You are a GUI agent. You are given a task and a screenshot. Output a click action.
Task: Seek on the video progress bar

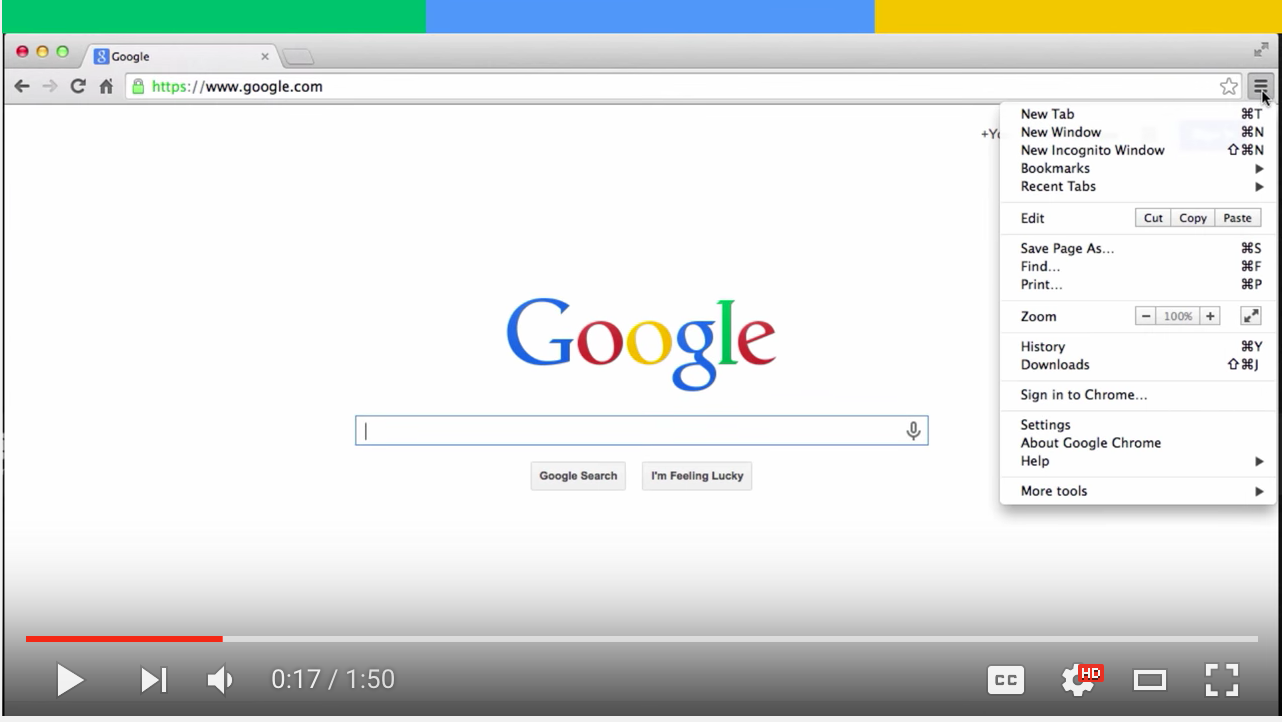[x=641, y=638]
